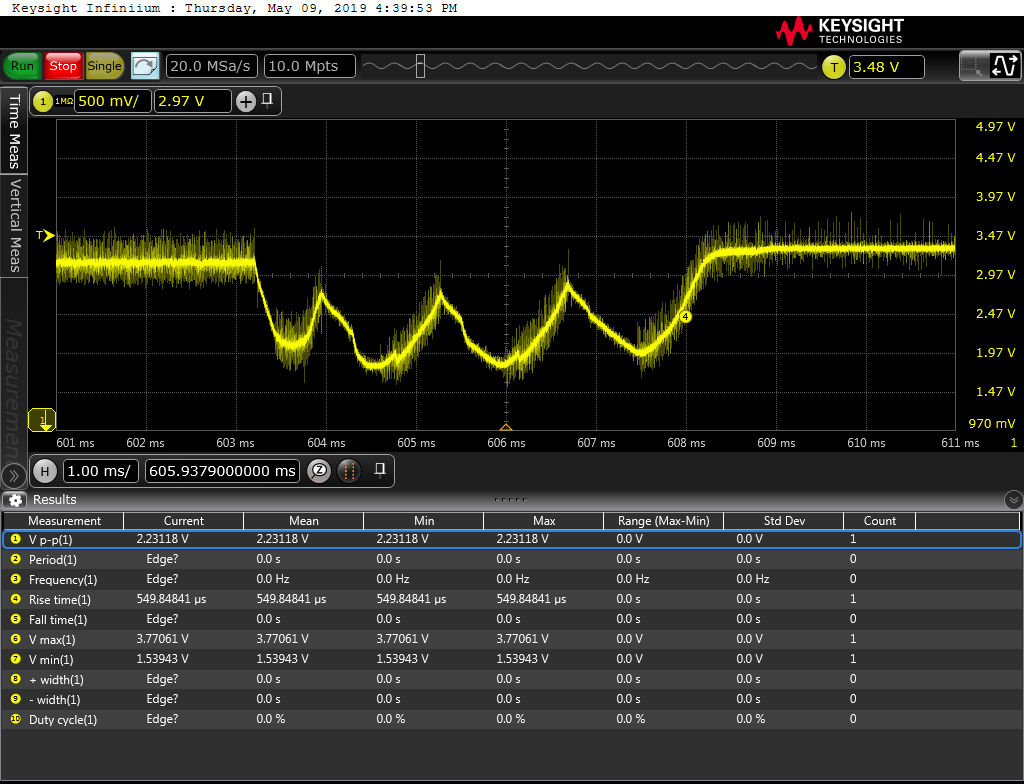
Task: Switch to the Vertical Meas side tab
Action: tap(14, 225)
